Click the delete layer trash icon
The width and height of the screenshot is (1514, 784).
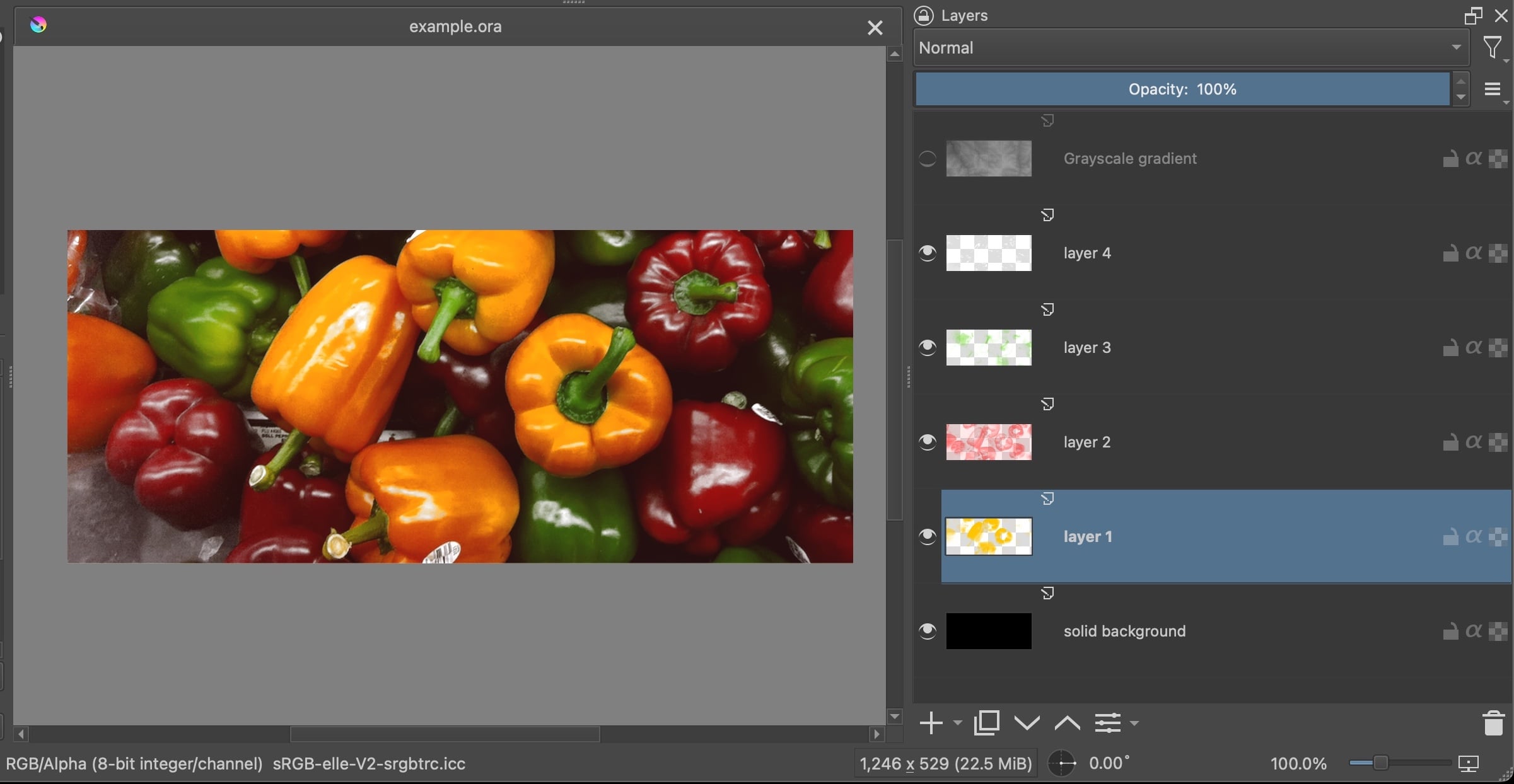(1493, 723)
